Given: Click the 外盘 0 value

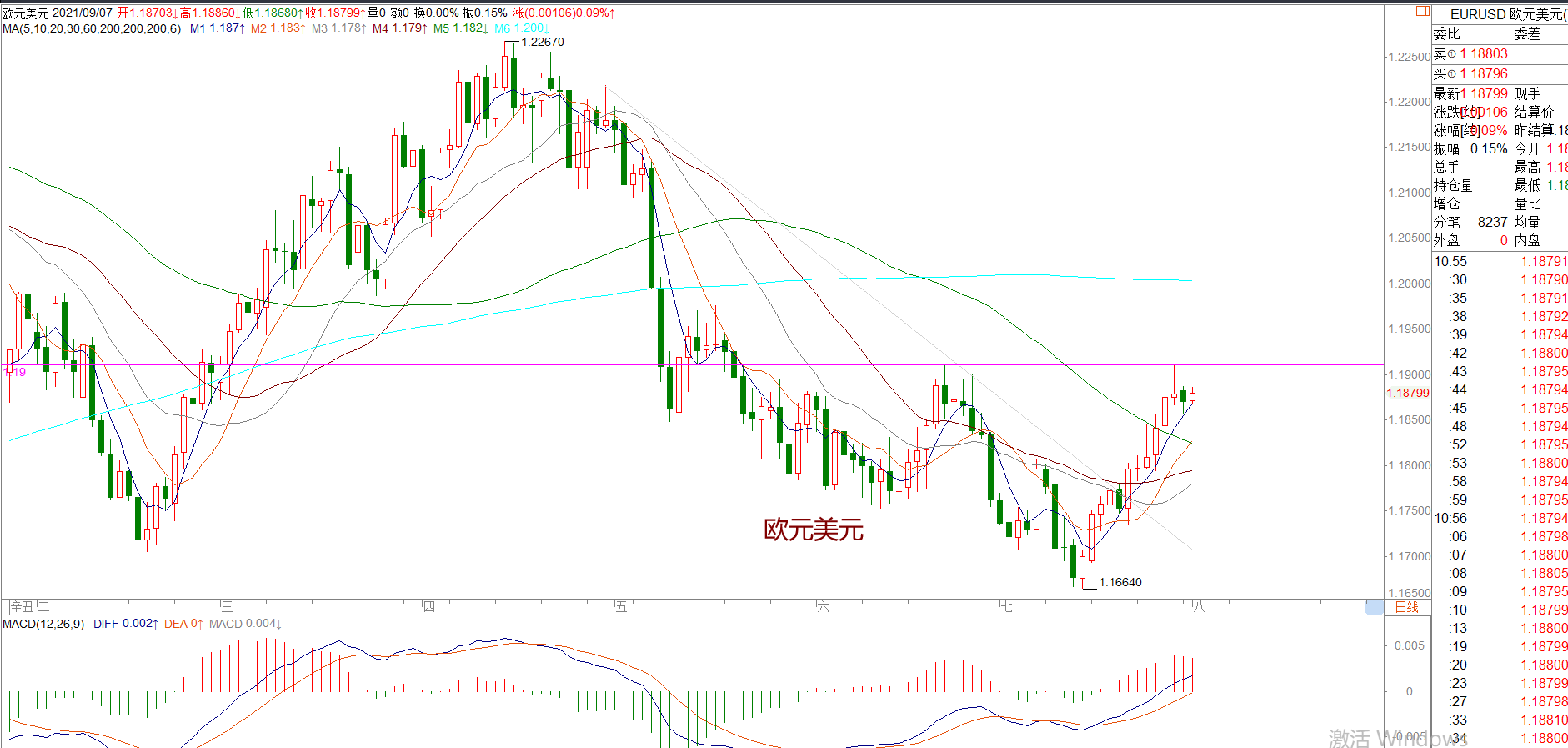Looking at the screenshot, I should (x=1504, y=240).
